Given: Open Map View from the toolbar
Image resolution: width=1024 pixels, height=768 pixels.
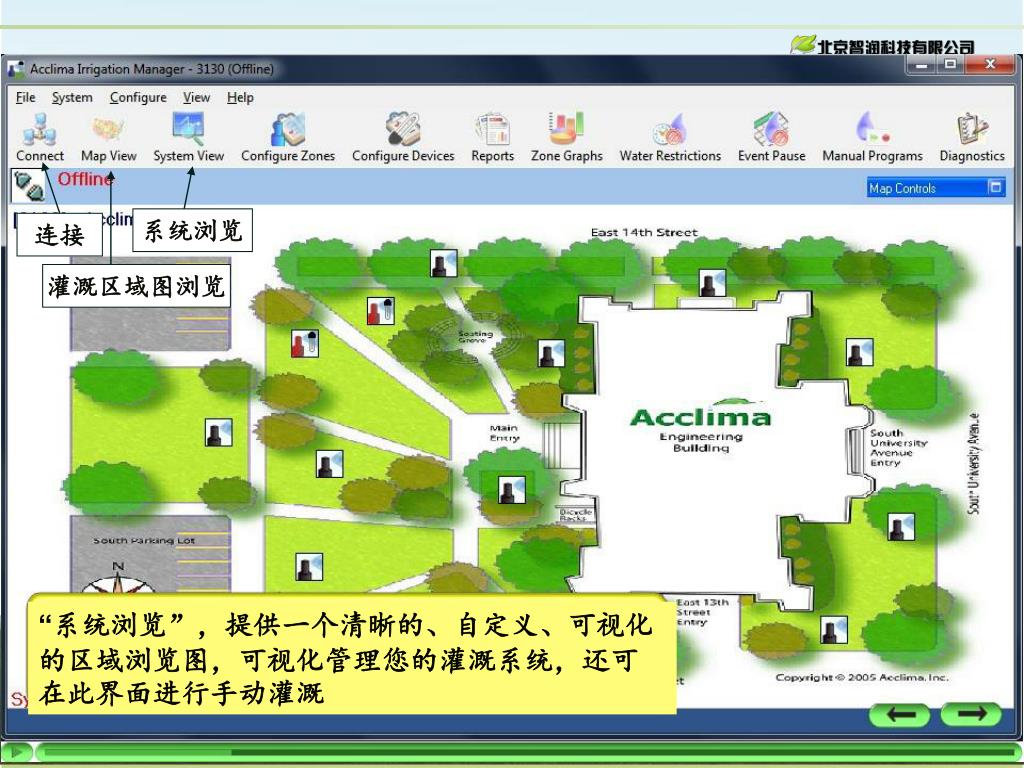Looking at the screenshot, I should 108,137.
